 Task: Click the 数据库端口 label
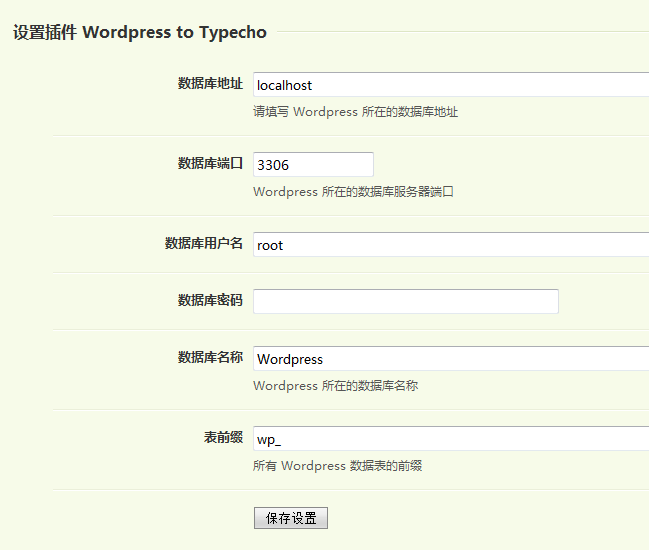click(210, 164)
